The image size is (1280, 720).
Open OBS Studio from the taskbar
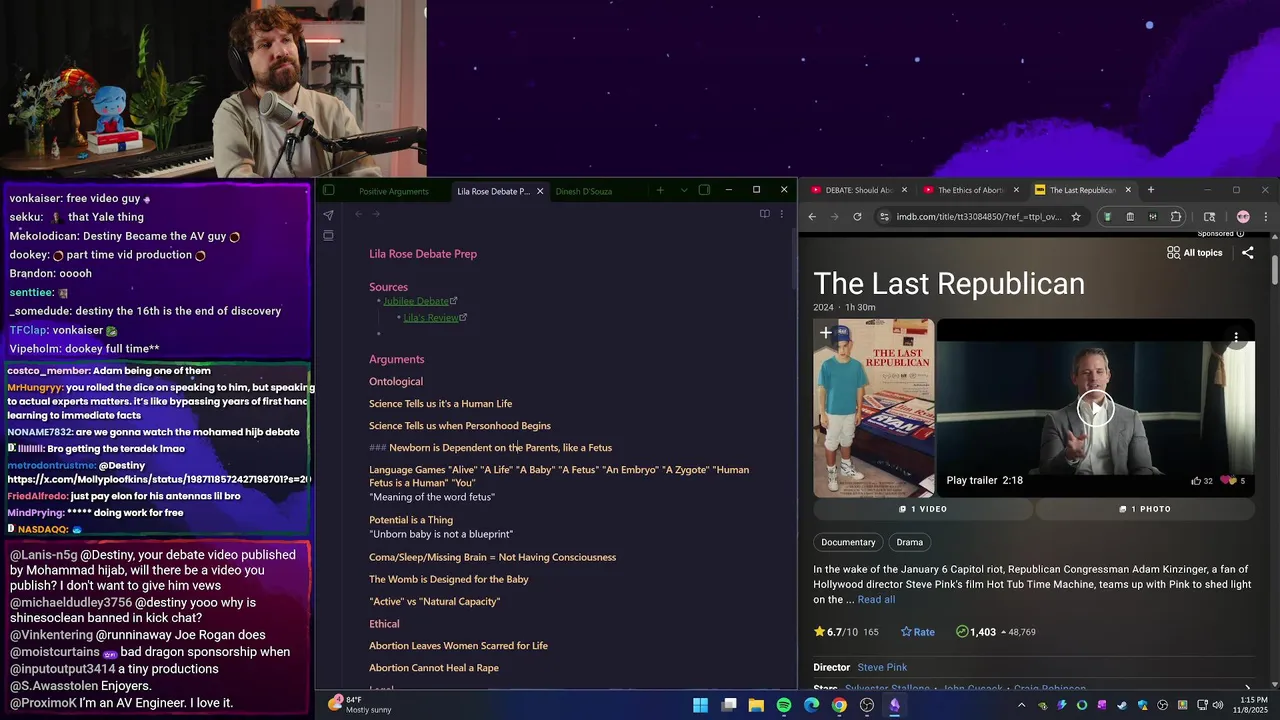click(x=867, y=705)
